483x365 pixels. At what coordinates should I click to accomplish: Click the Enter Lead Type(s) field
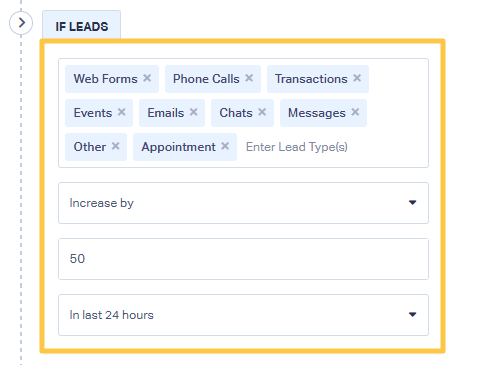pyautogui.click(x=297, y=147)
